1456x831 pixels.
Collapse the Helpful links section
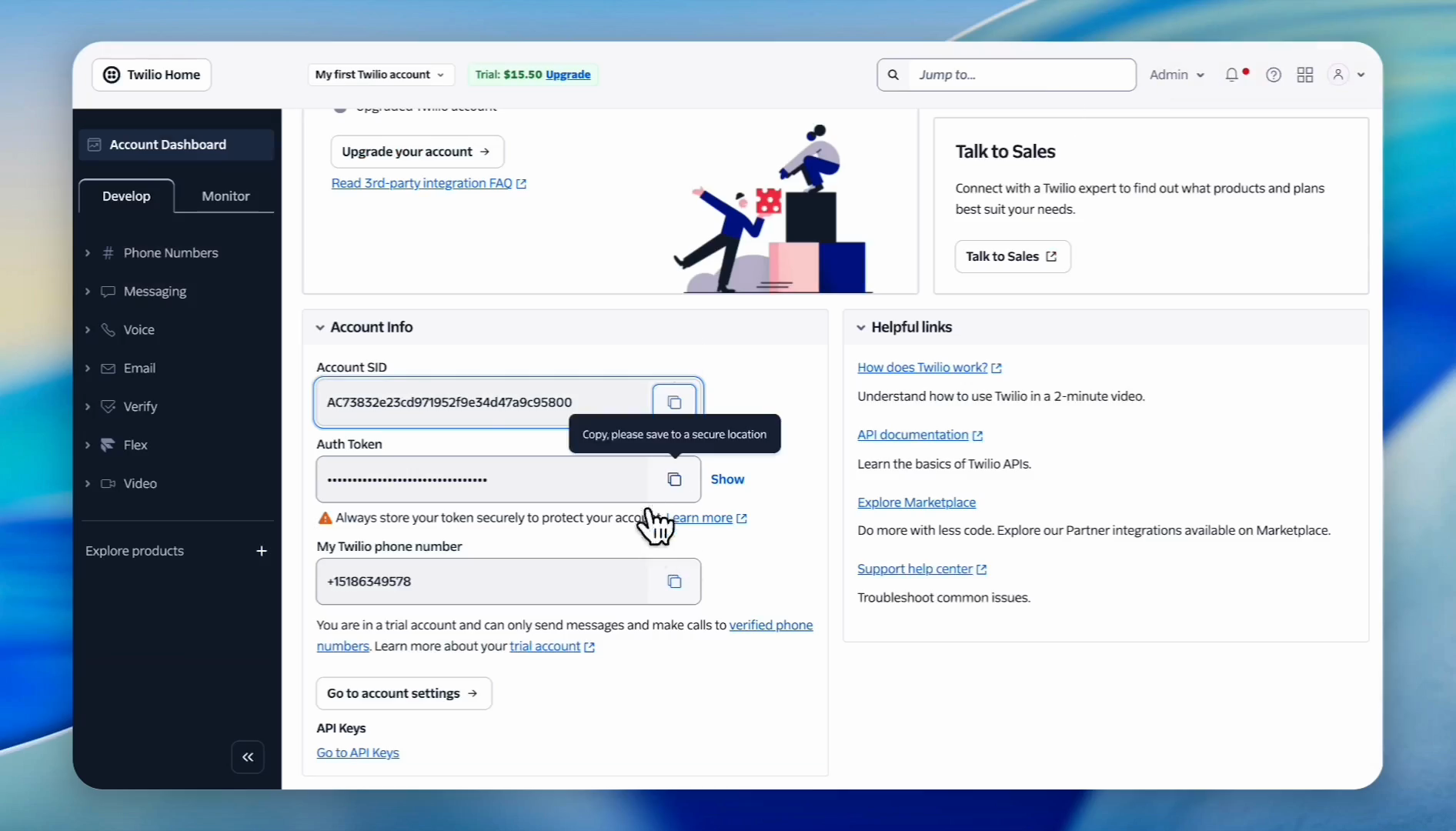coord(861,328)
